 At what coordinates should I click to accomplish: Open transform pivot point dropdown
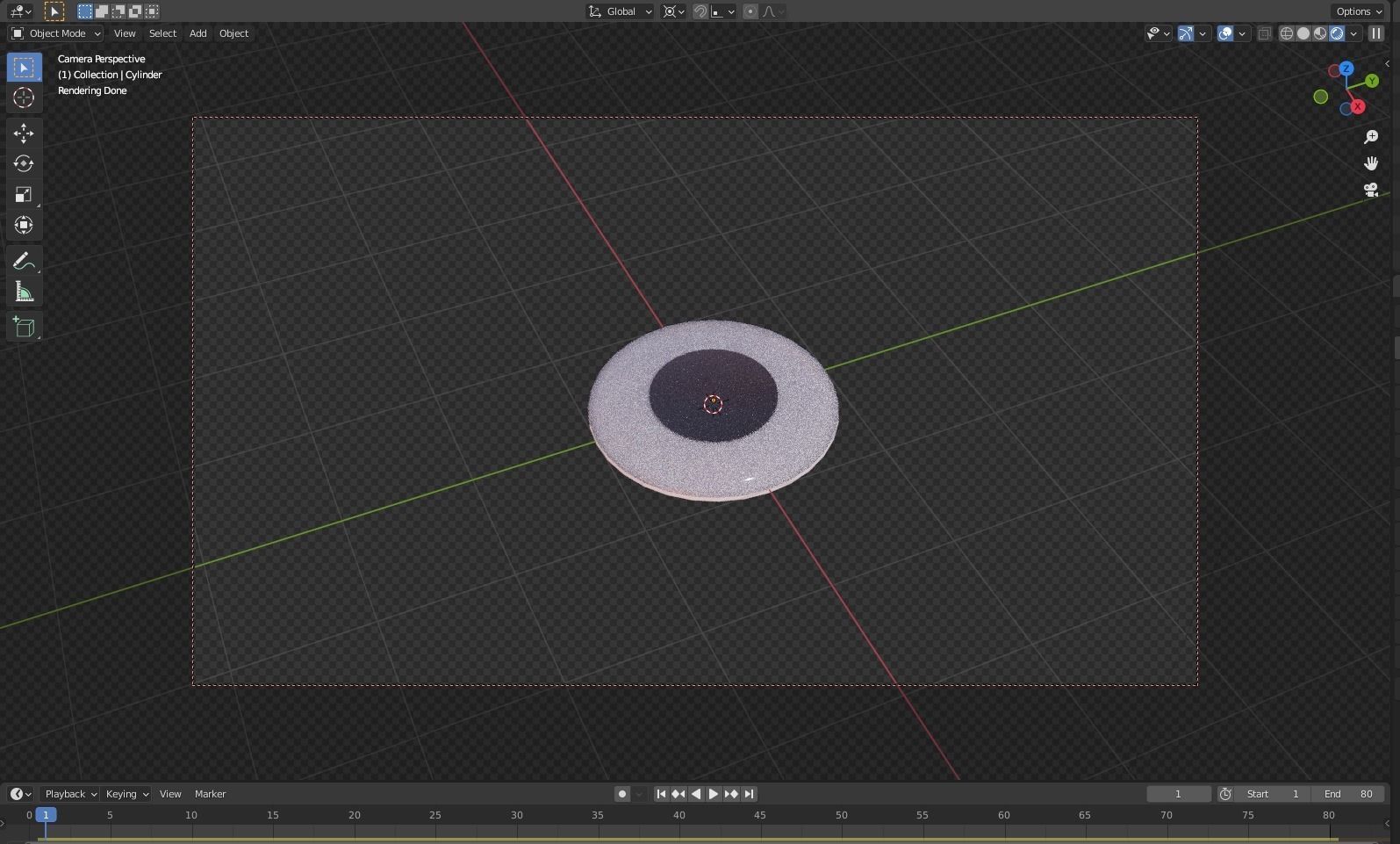click(673, 11)
